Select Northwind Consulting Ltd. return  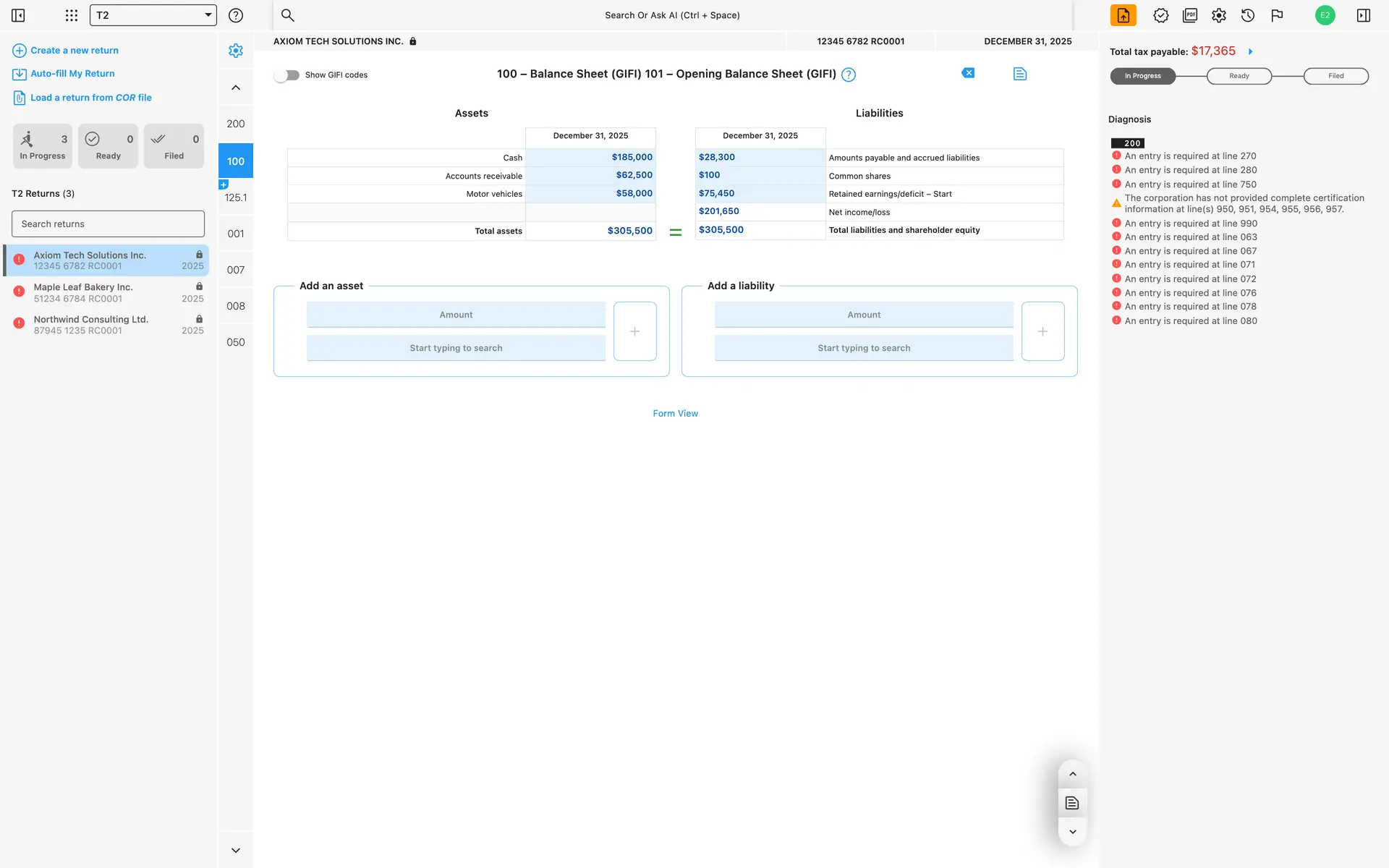click(108, 325)
